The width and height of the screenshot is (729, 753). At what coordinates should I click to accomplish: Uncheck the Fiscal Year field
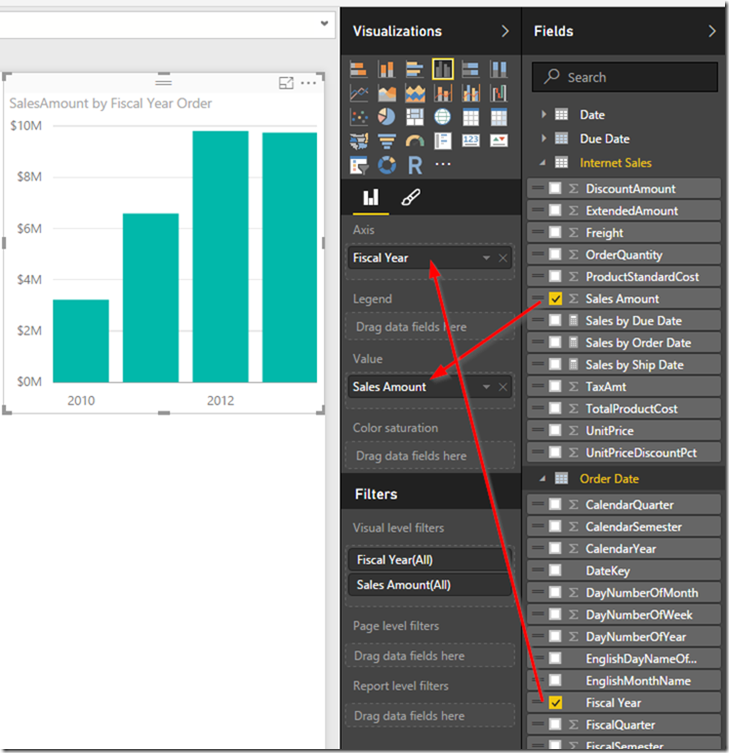555,703
